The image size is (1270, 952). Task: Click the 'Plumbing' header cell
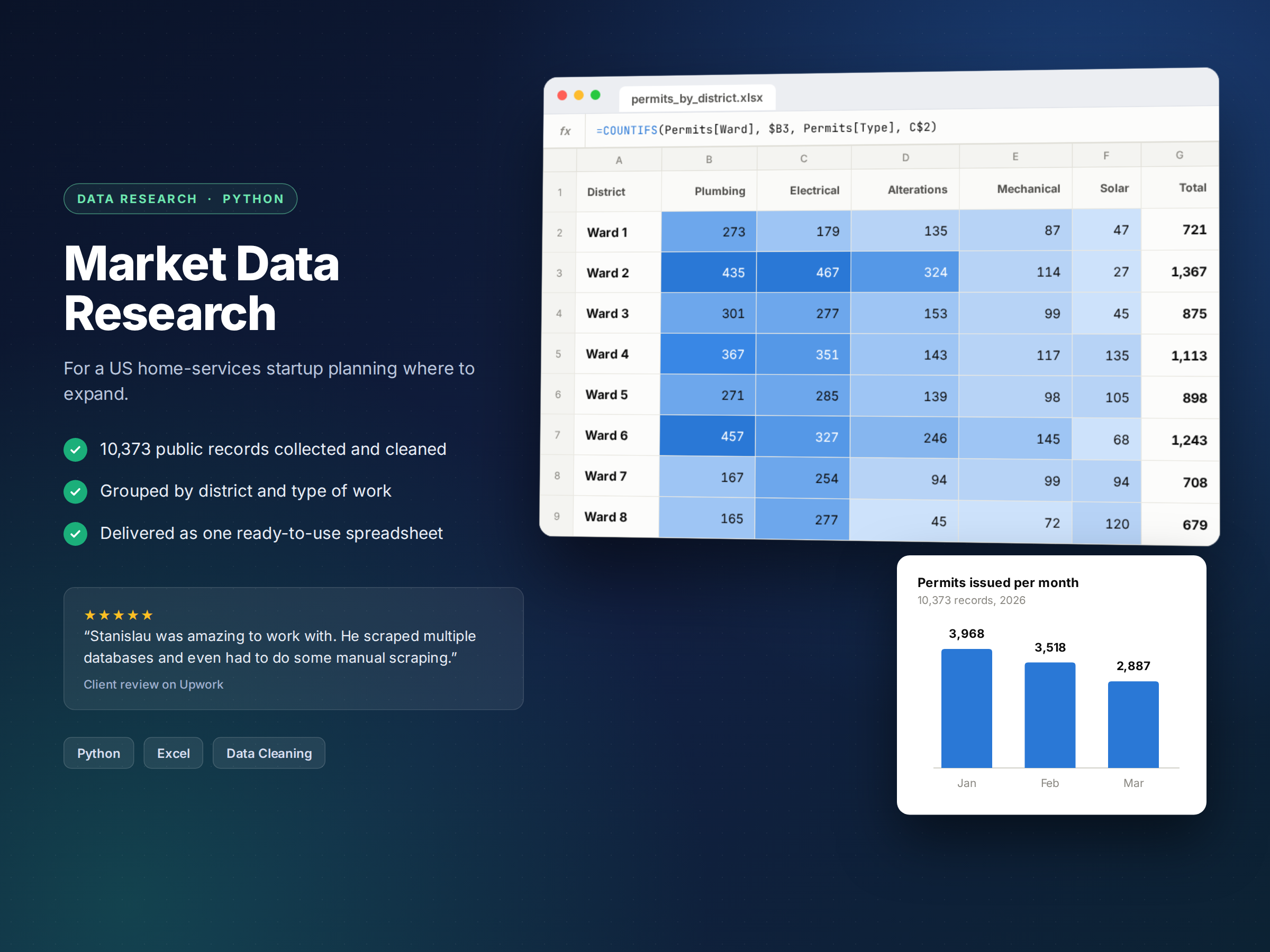pyautogui.click(x=709, y=190)
